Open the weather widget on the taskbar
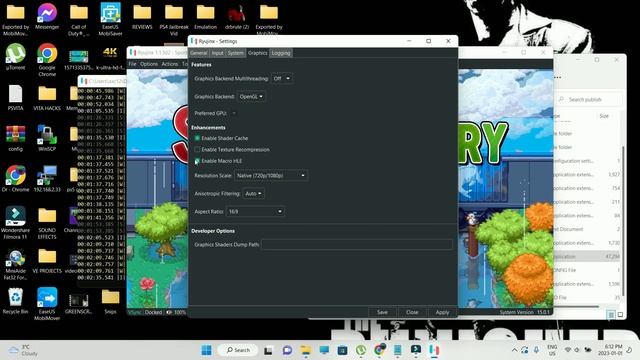This screenshot has height=360, width=640. tap(23, 350)
